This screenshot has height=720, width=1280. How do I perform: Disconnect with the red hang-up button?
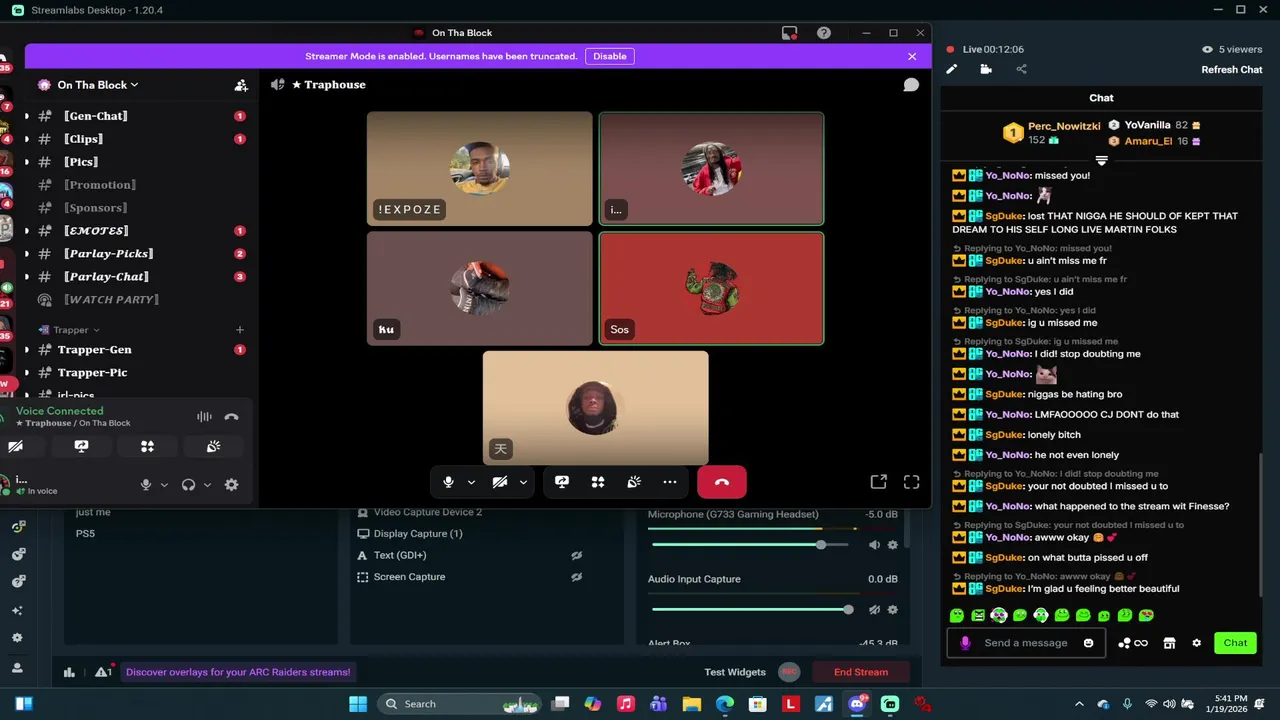coord(722,482)
